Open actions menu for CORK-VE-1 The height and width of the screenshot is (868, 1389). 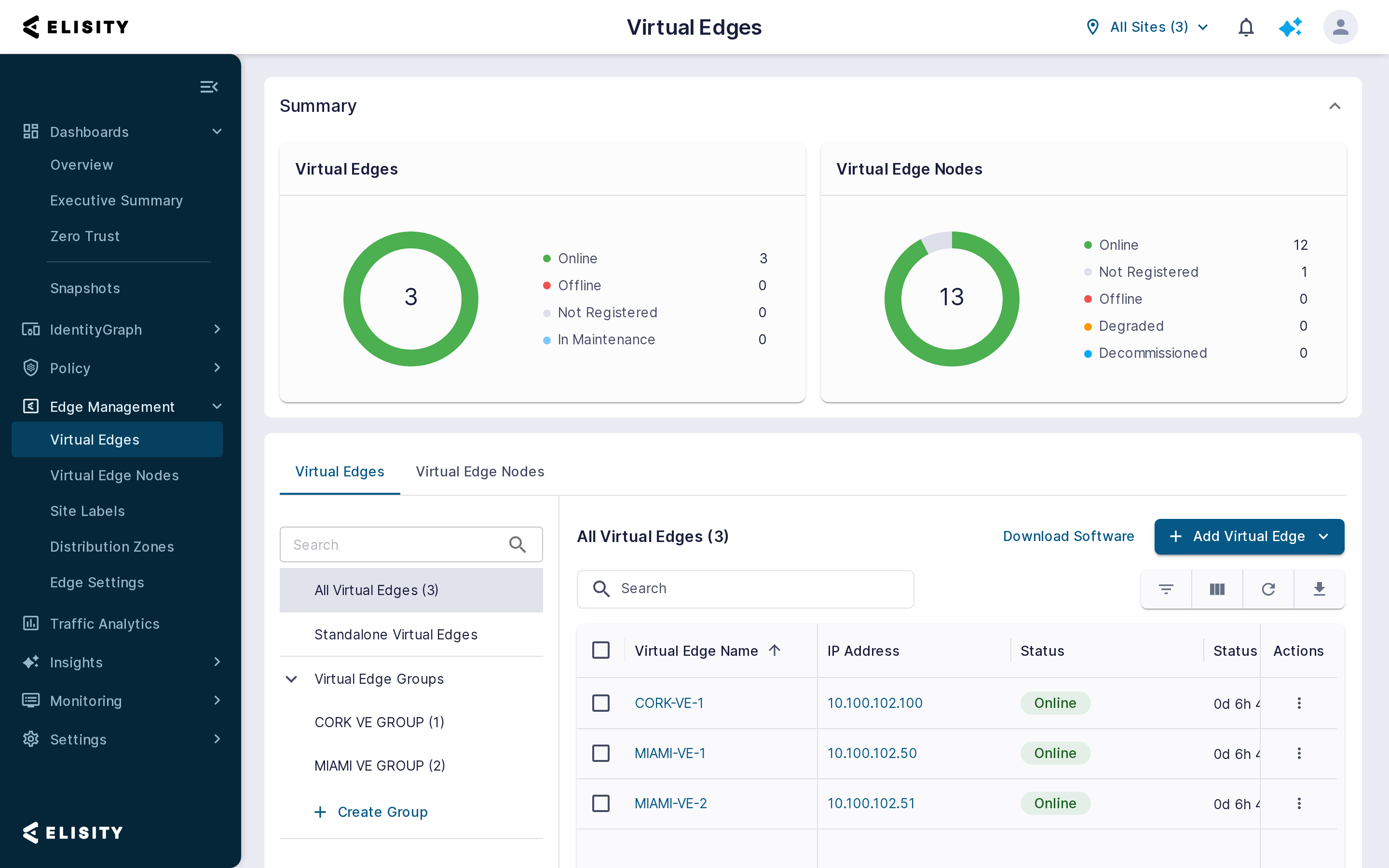1299,703
